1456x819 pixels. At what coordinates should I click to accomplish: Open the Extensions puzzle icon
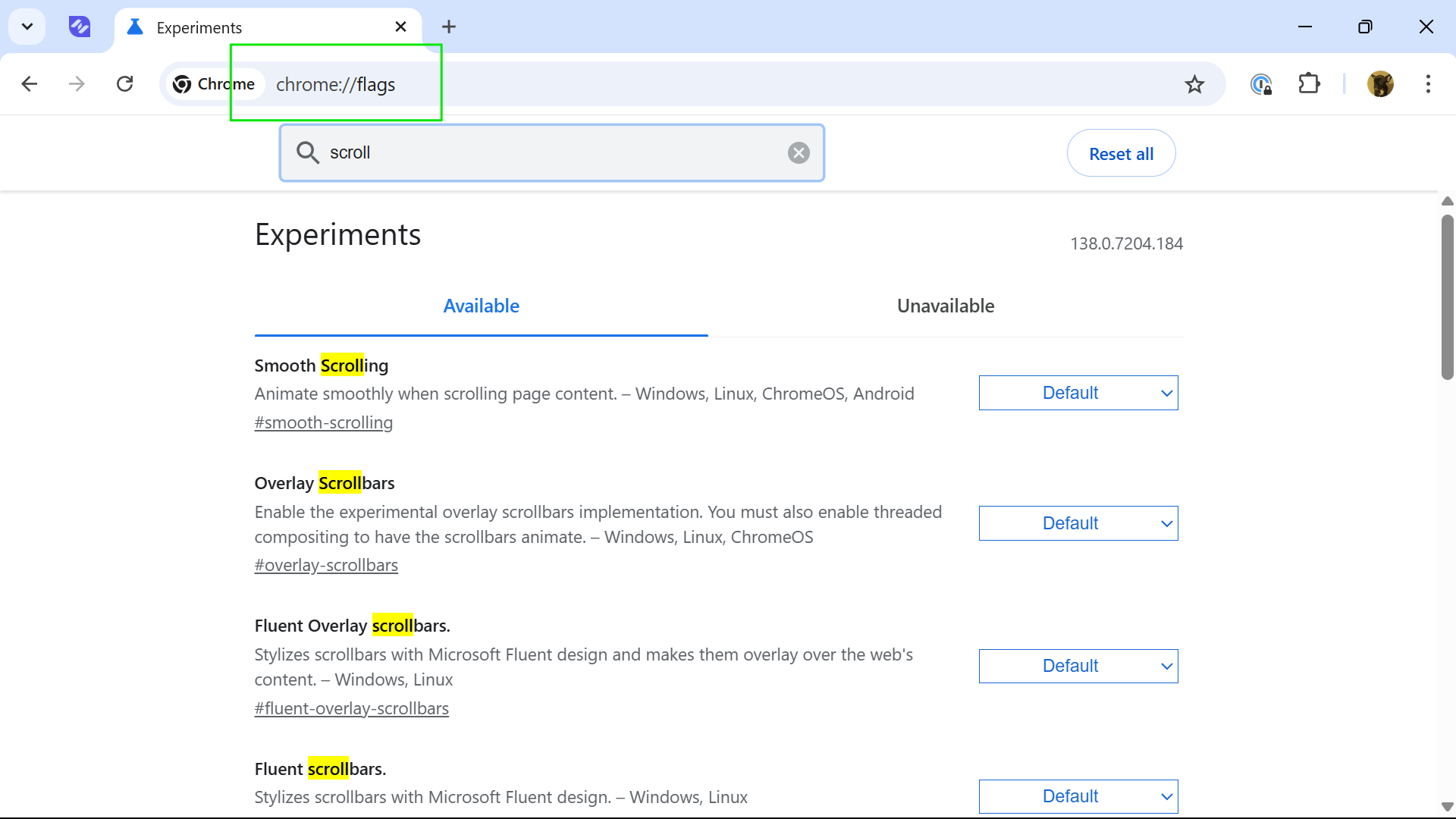point(1309,84)
